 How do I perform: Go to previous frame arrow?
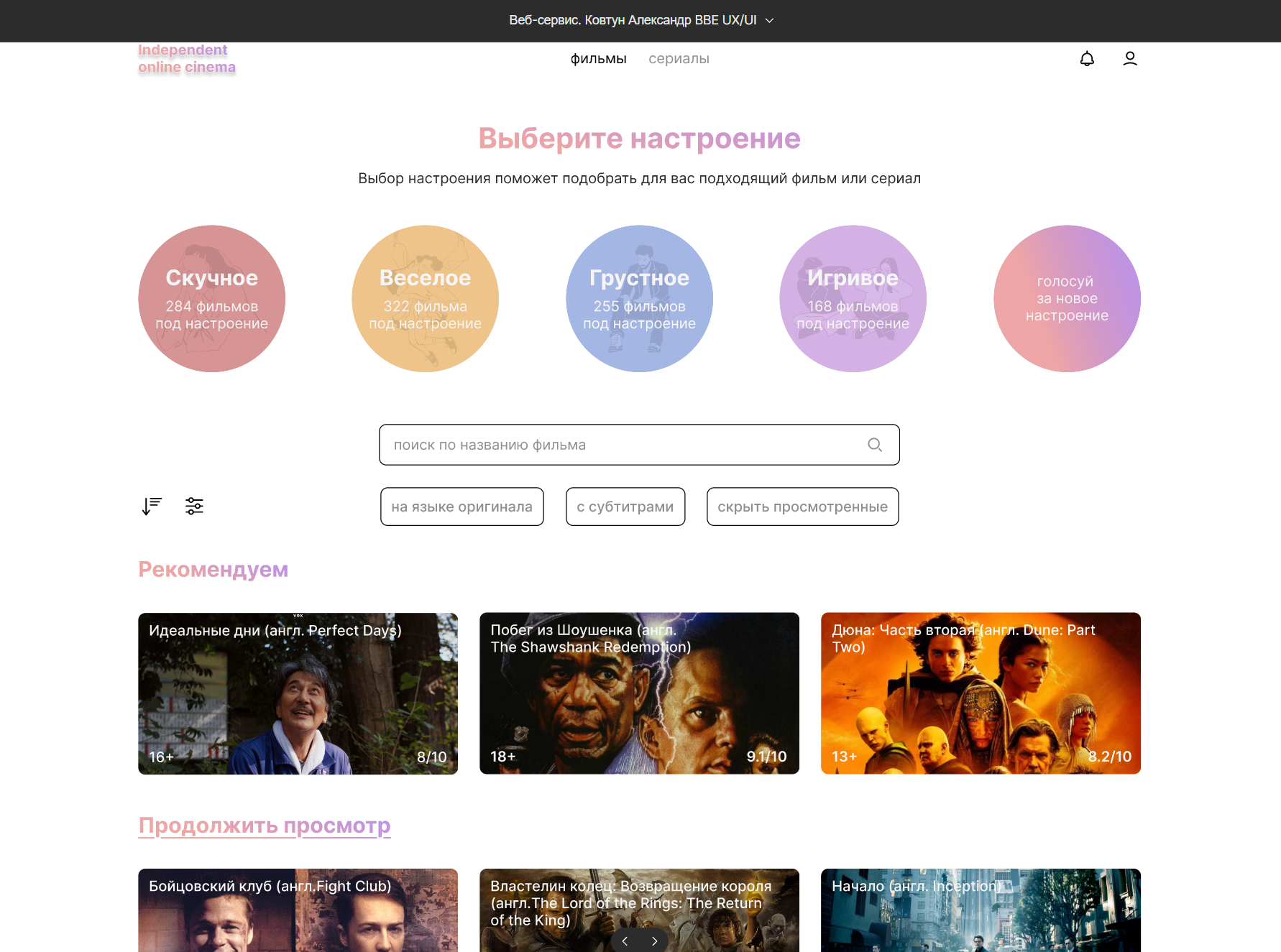click(625, 941)
